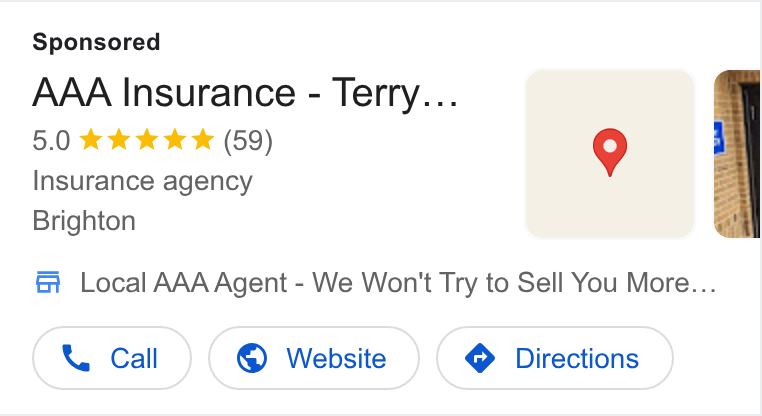Click the phone icon in Call button
This screenshot has width=762, height=416.
pos(76,358)
